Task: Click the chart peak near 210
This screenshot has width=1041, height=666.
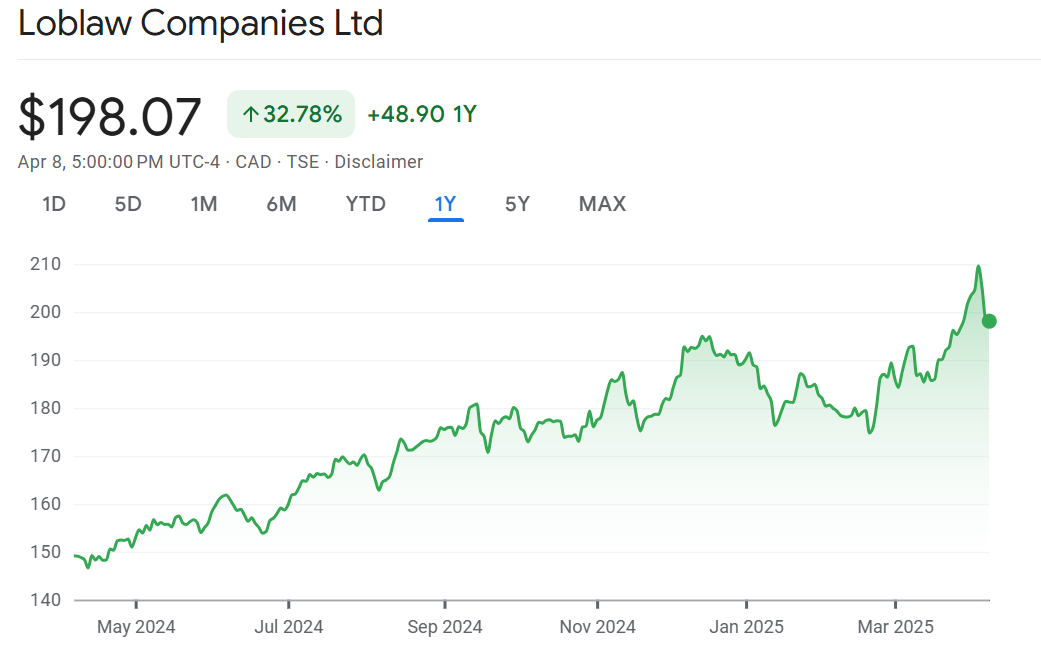Action: pos(978,266)
